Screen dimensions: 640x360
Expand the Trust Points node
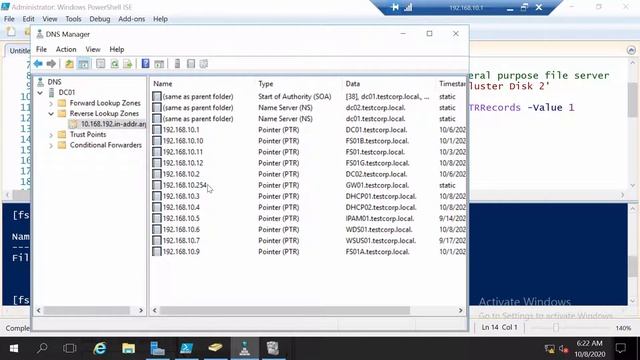click(51, 135)
